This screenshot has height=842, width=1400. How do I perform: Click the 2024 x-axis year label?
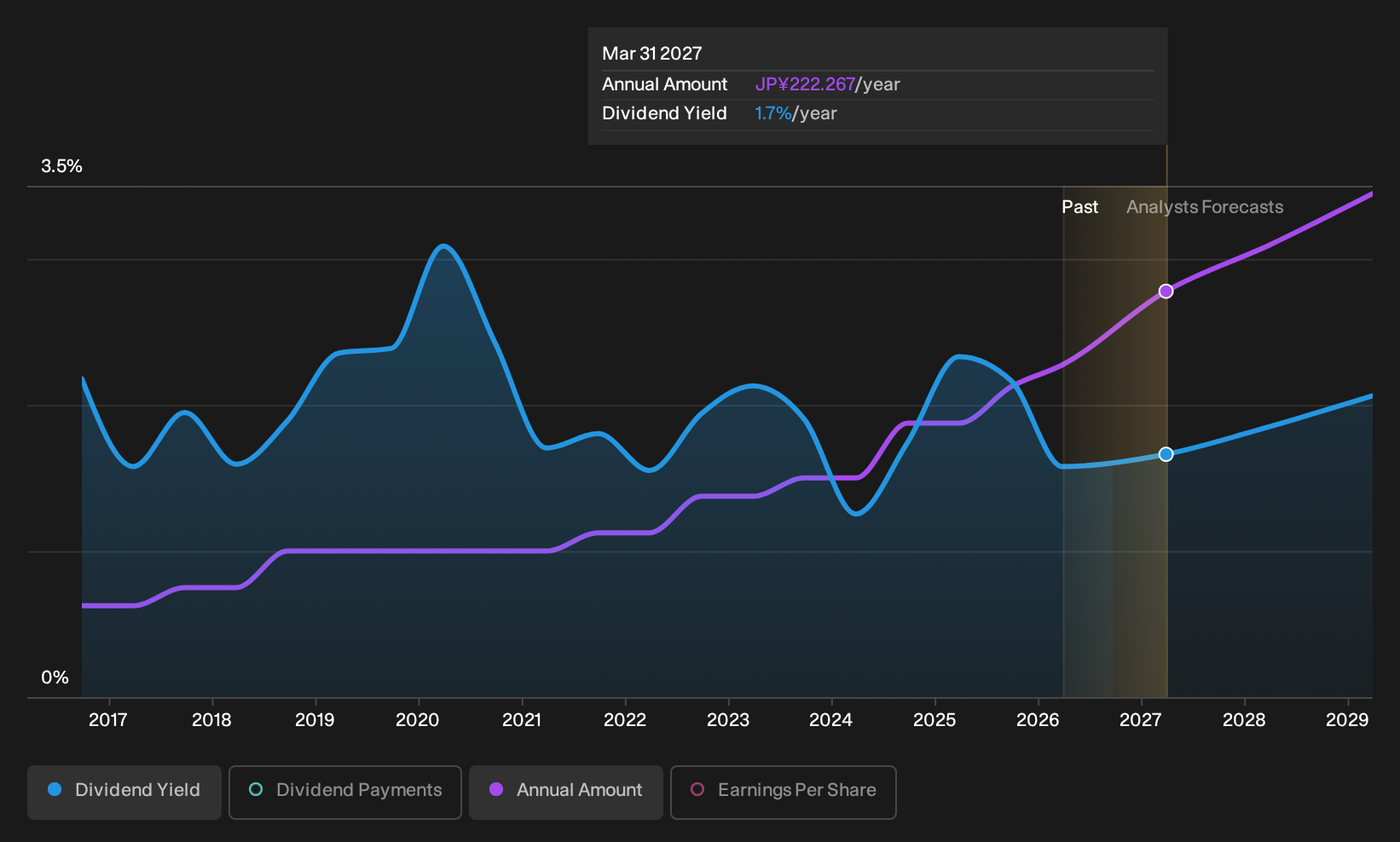pos(830,720)
